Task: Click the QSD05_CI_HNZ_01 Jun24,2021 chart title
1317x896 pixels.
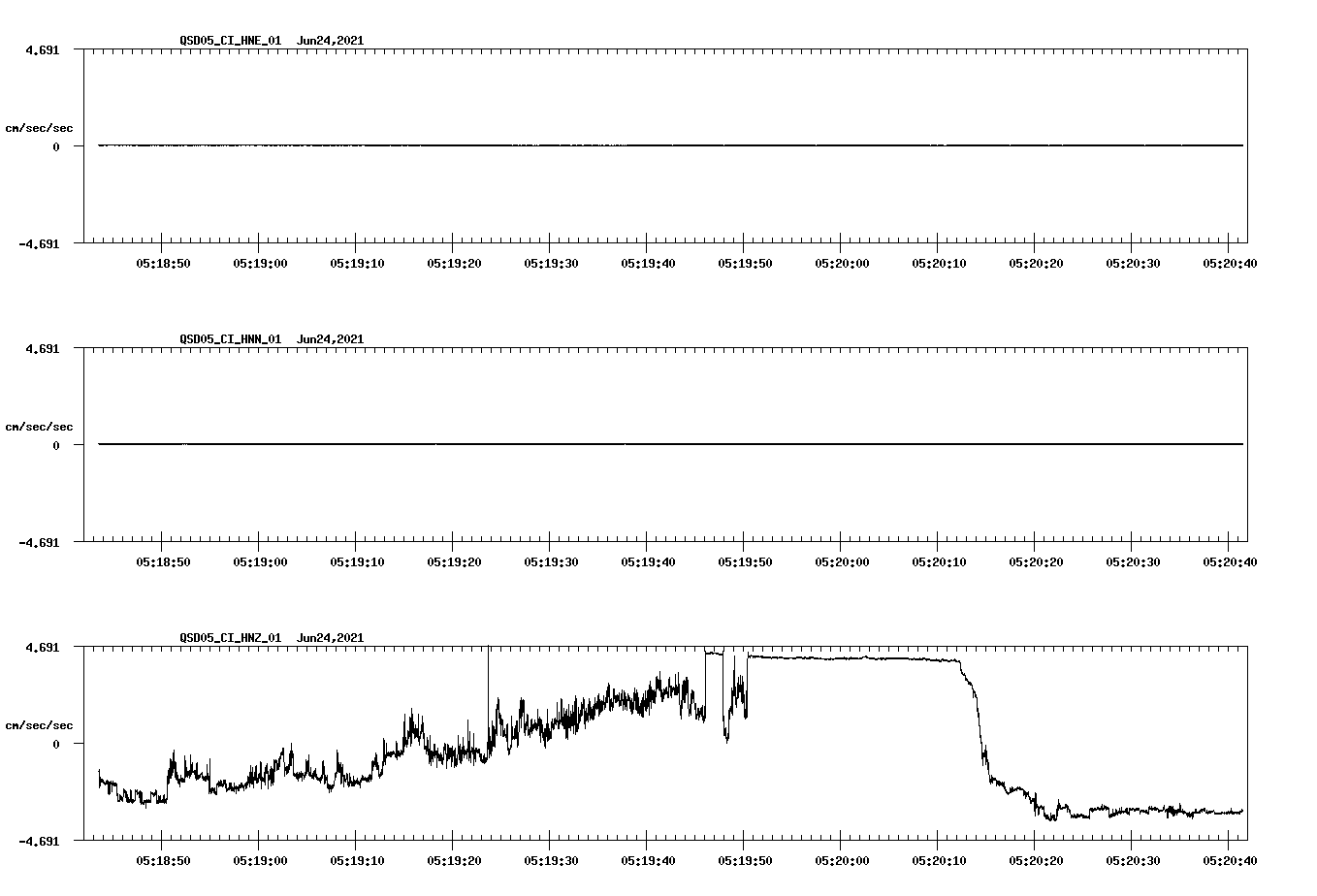Action: [272, 638]
